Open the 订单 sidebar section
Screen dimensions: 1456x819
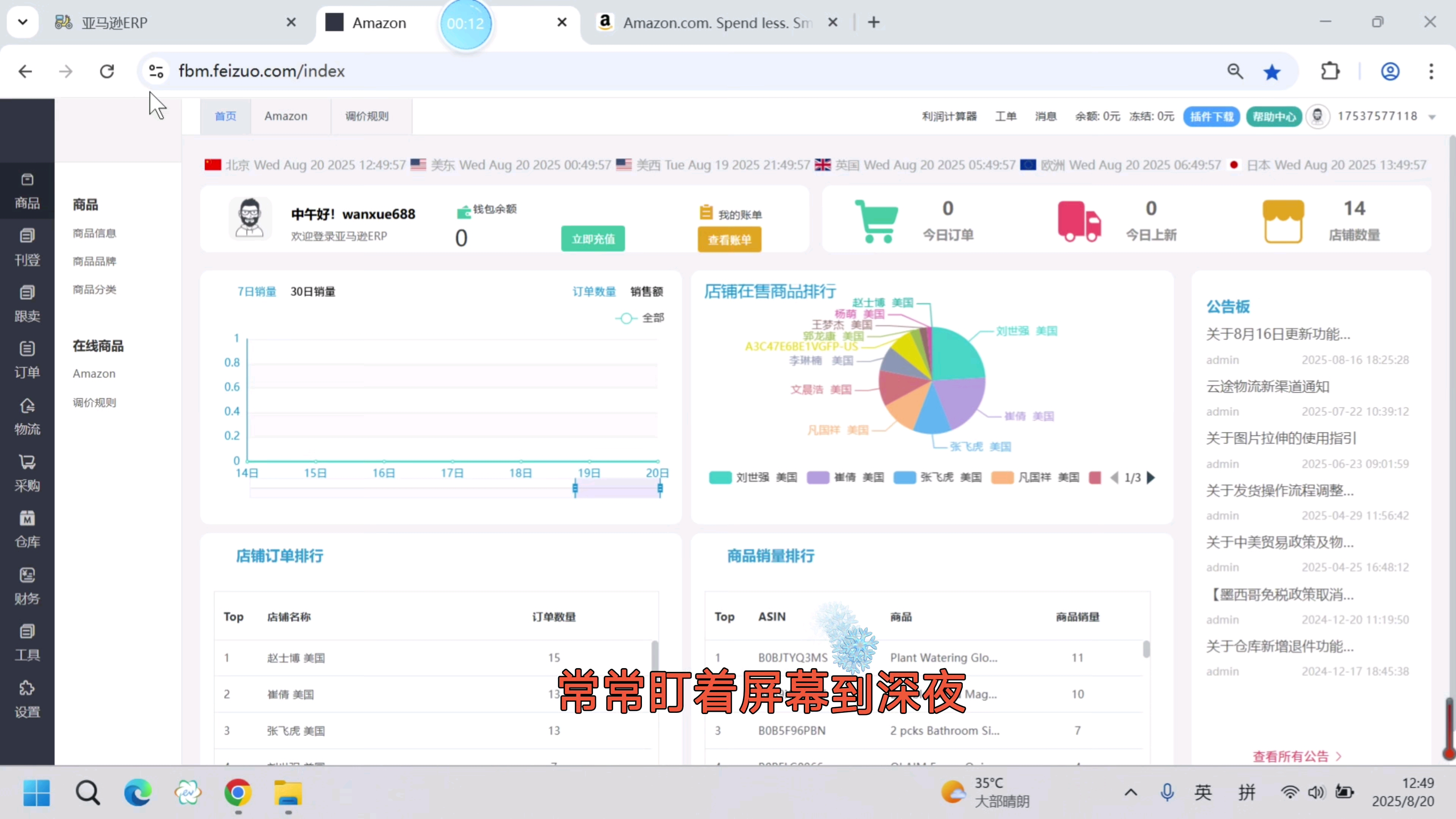27,360
